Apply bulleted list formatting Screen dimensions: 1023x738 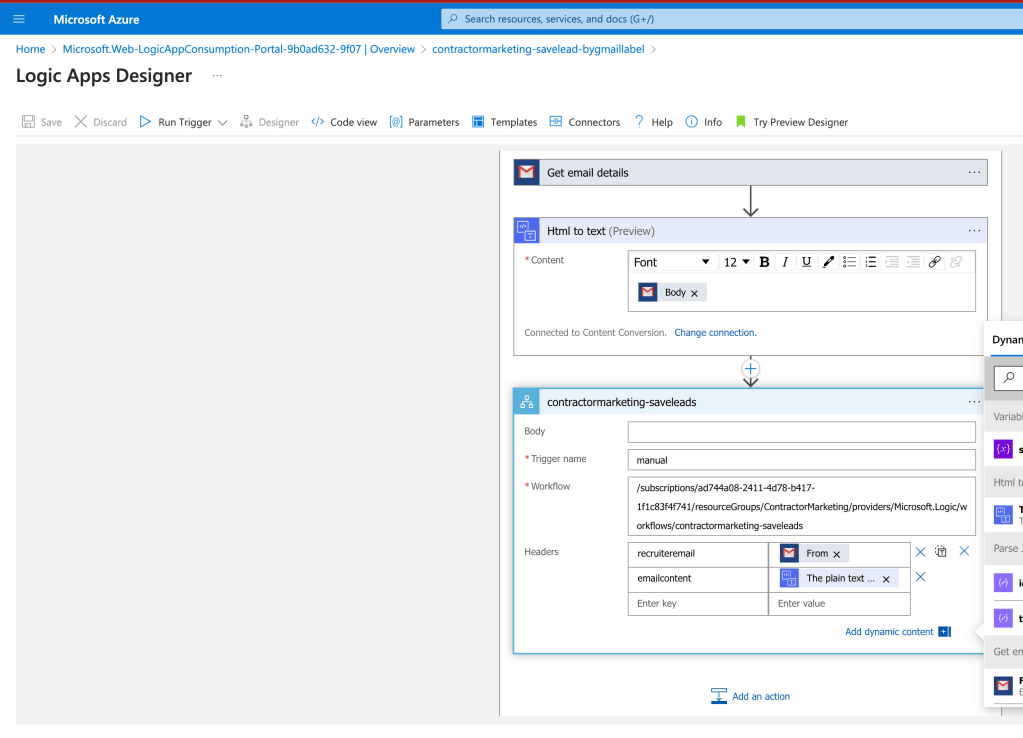(849, 262)
